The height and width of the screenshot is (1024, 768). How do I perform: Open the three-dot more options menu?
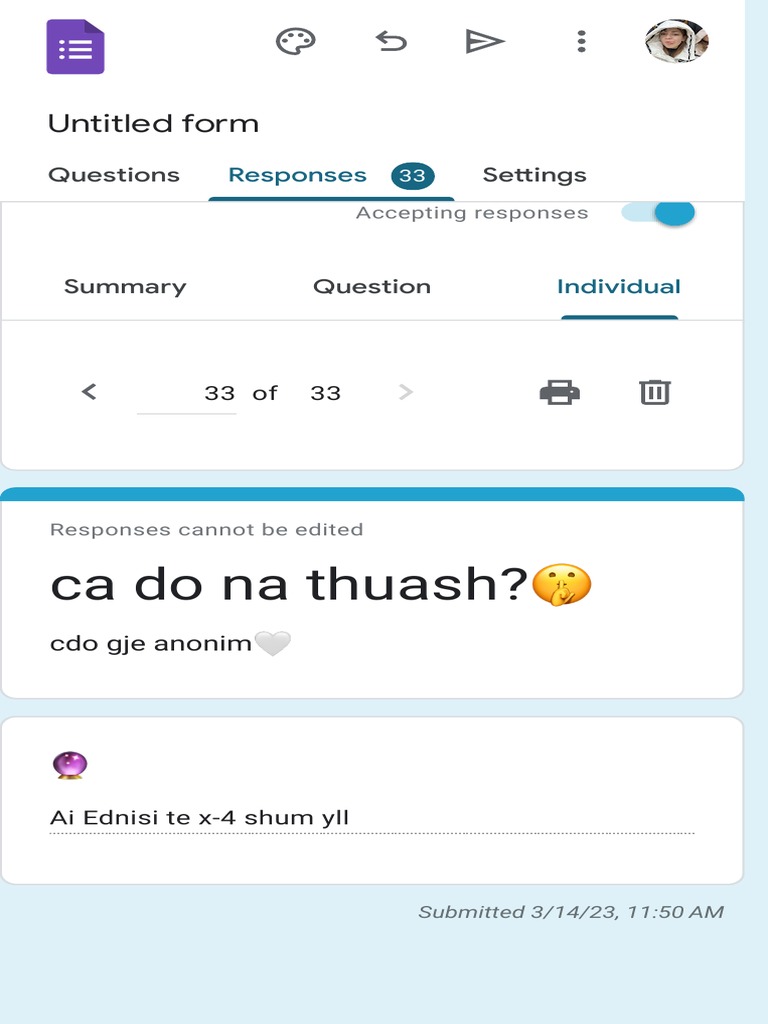(581, 41)
